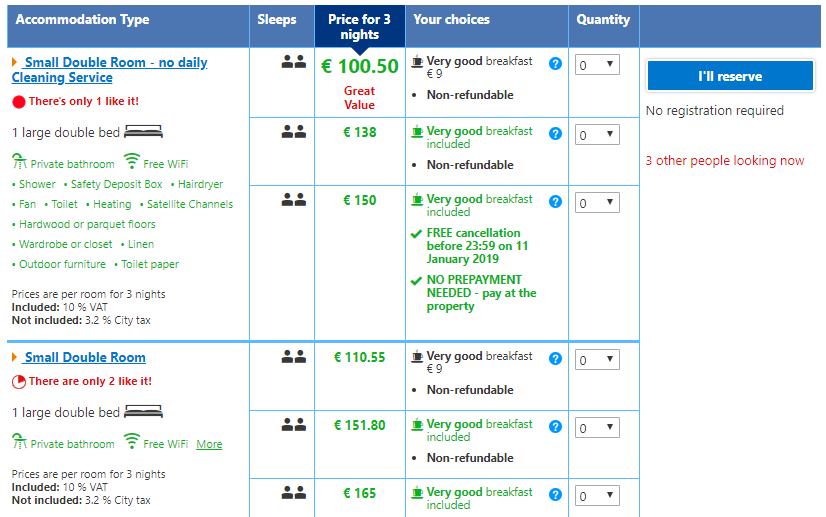Click the "More" facilities link
826x517 pixels.
(209, 444)
